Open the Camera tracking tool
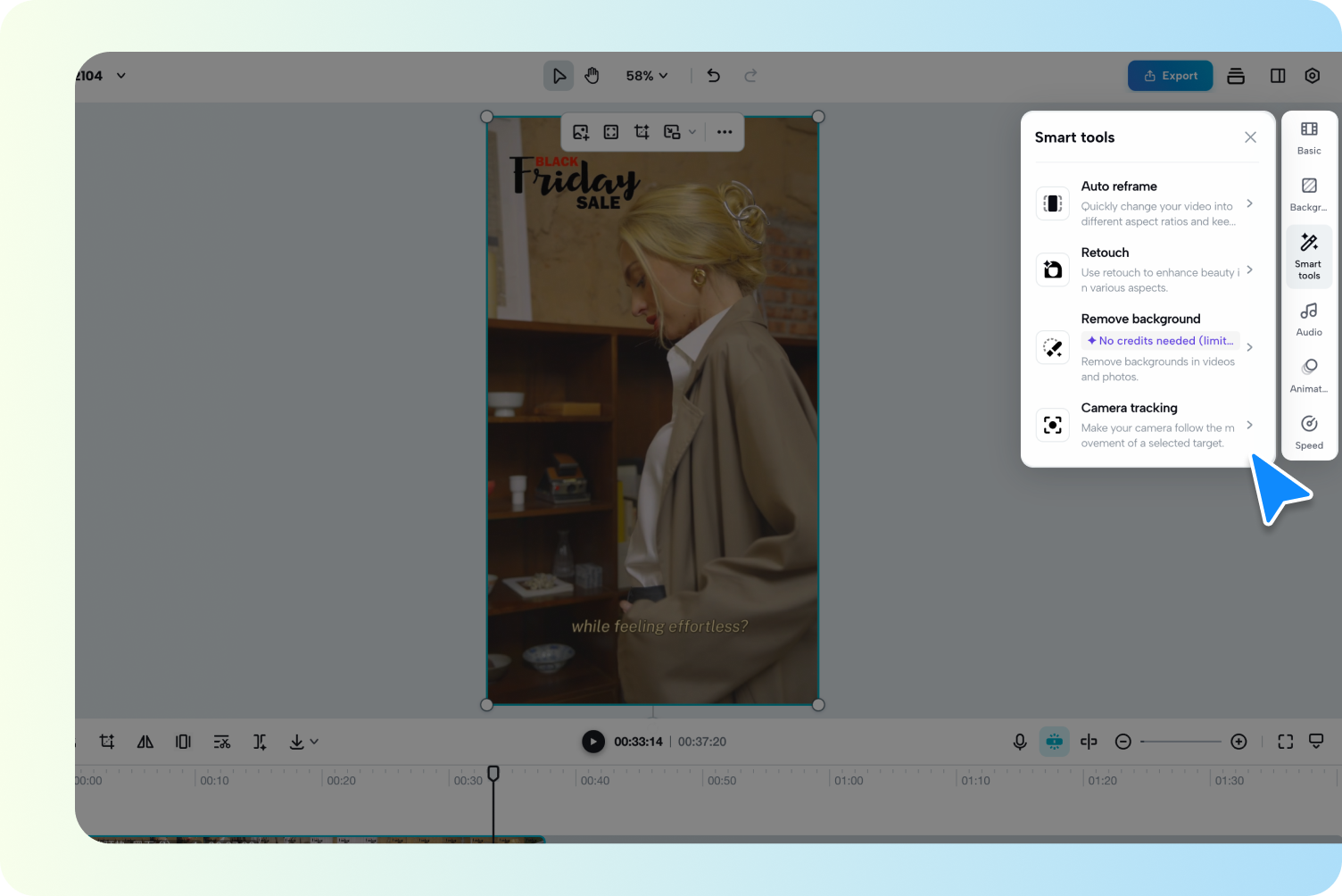Image resolution: width=1342 pixels, height=896 pixels. (x=1147, y=425)
